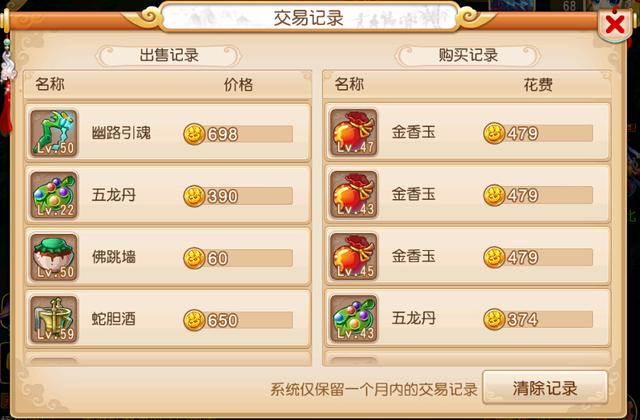Open the 蛇胆酒 Lv.59 item icon
This screenshot has height=420, width=640.
[54, 319]
